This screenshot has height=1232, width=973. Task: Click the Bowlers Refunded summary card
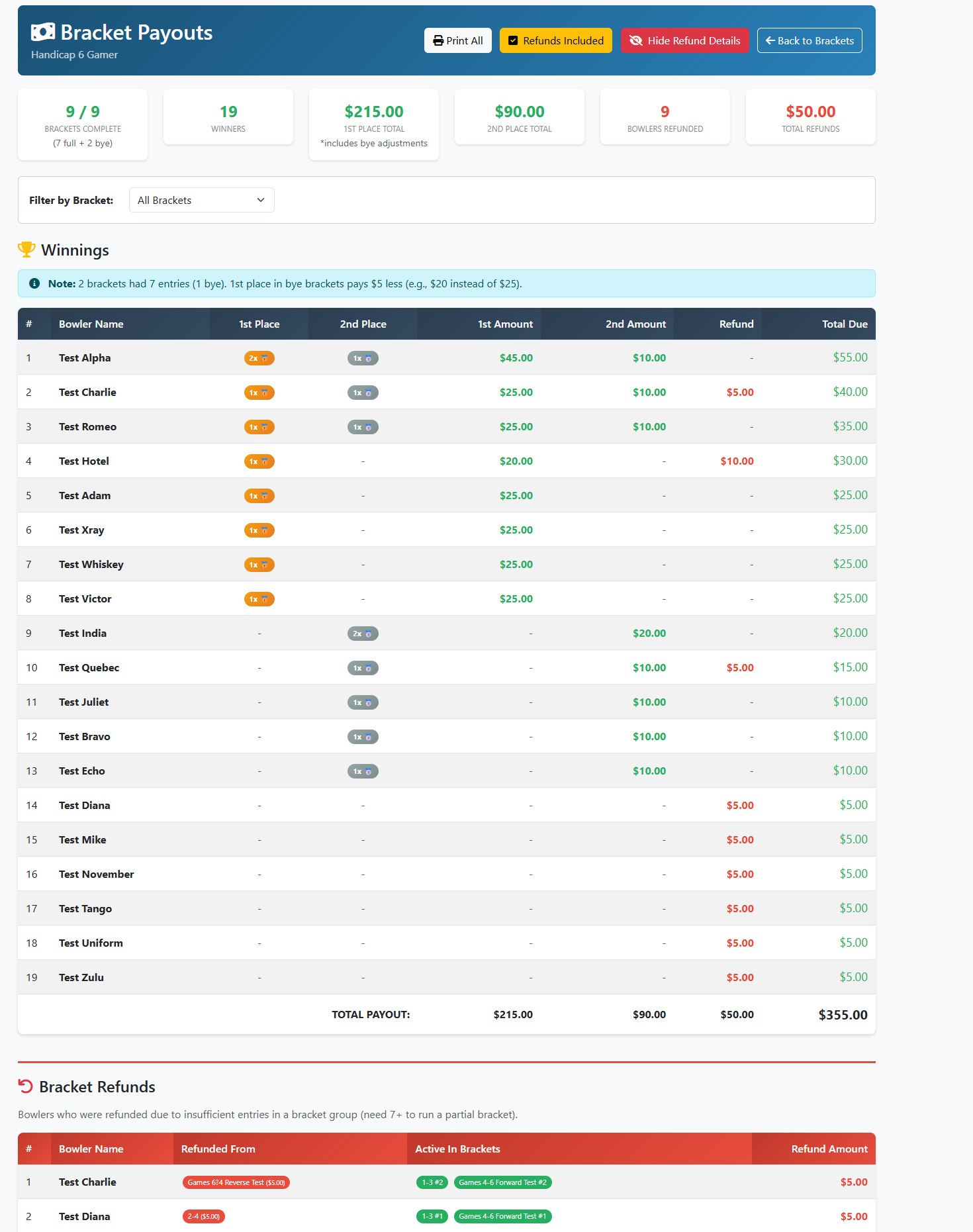(665, 117)
